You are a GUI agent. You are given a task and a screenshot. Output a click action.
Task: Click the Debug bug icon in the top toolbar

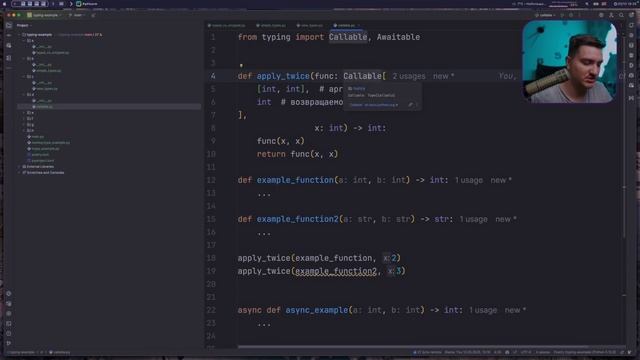pos(571,15)
